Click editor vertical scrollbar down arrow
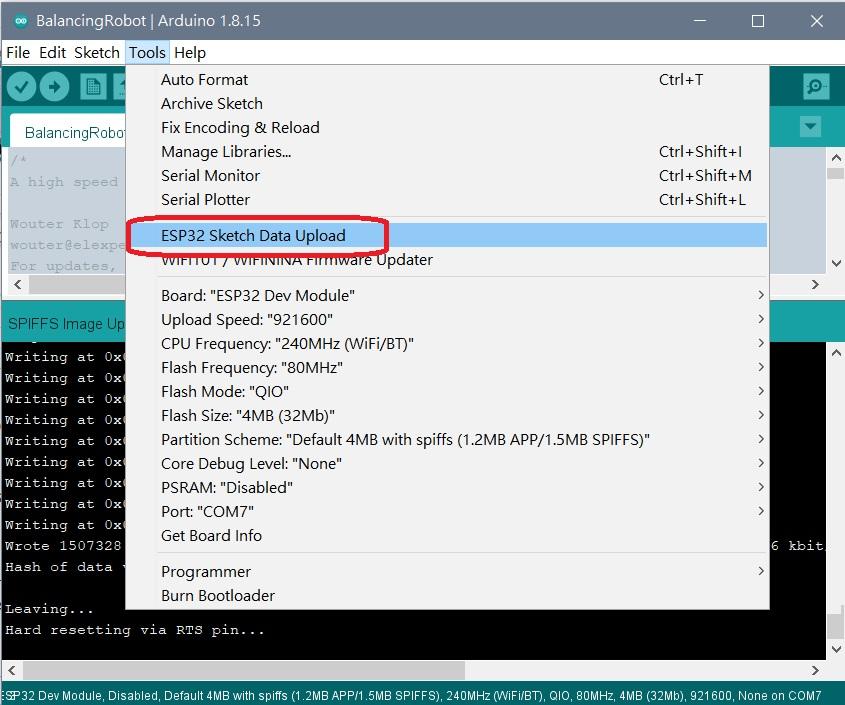The width and height of the screenshot is (845, 705). [836, 263]
